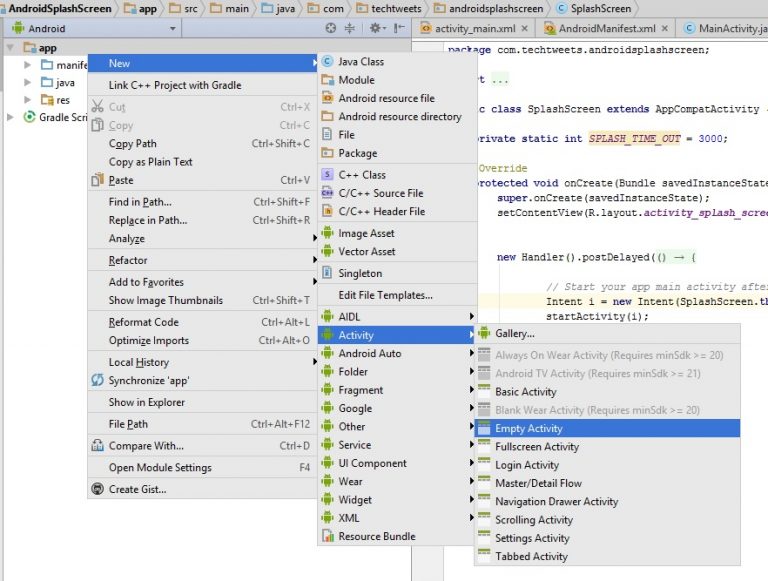Click the Java Class icon in New submenu
768x581 pixels.
329,62
